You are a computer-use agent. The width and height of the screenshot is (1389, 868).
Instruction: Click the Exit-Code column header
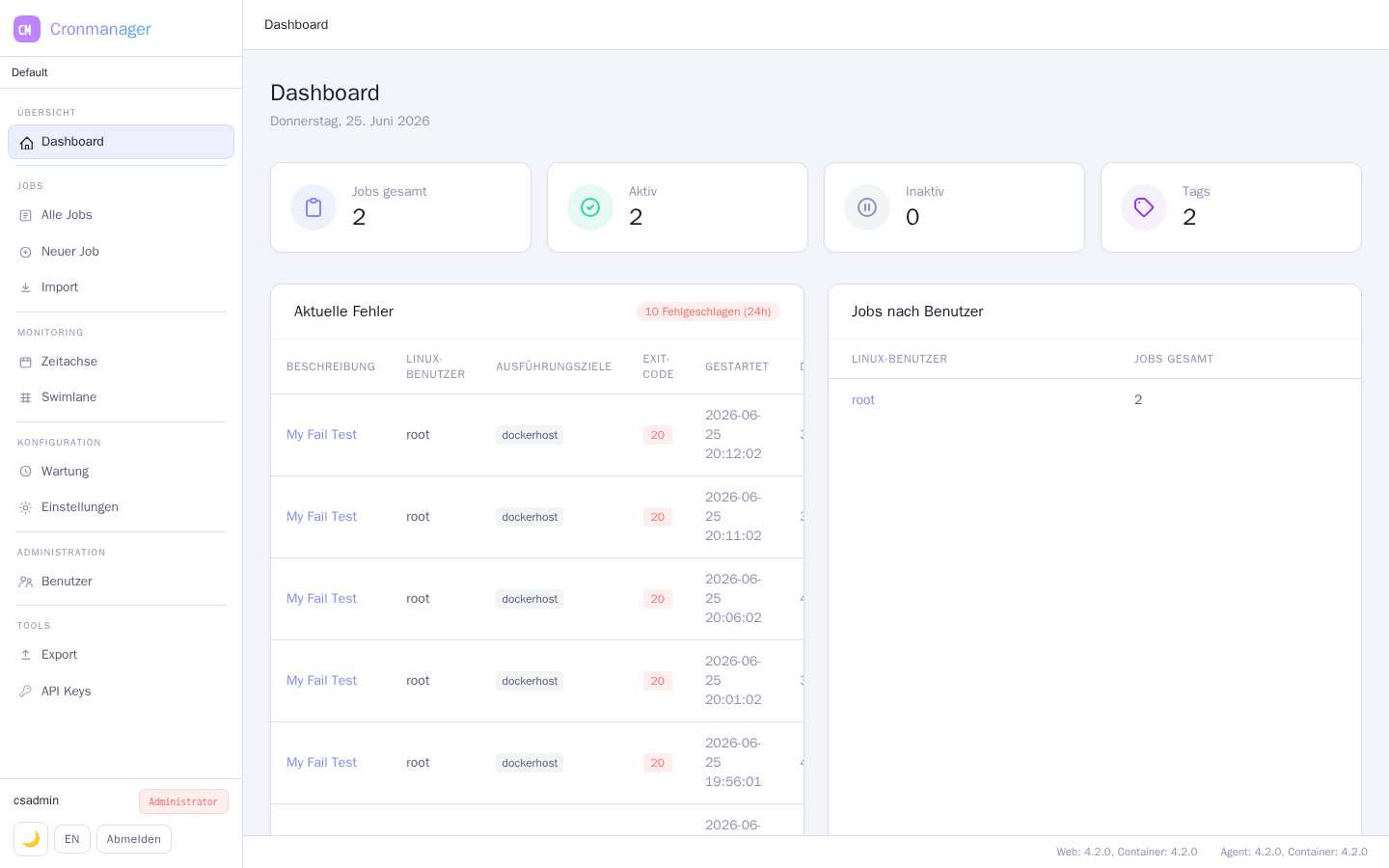(659, 366)
